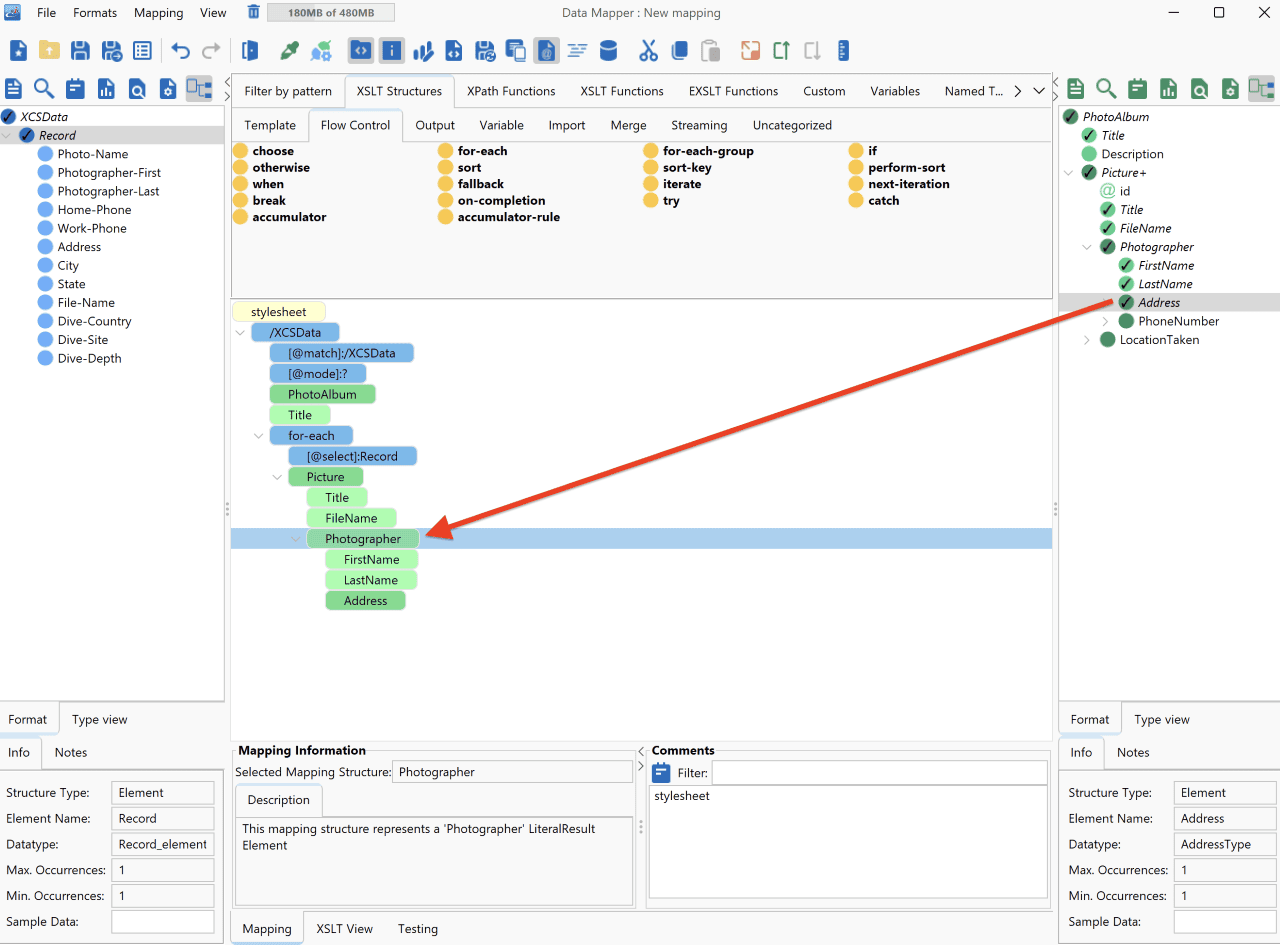Select the stylesheet root node
The width and height of the screenshot is (1280, 946).
pyautogui.click(x=279, y=312)
